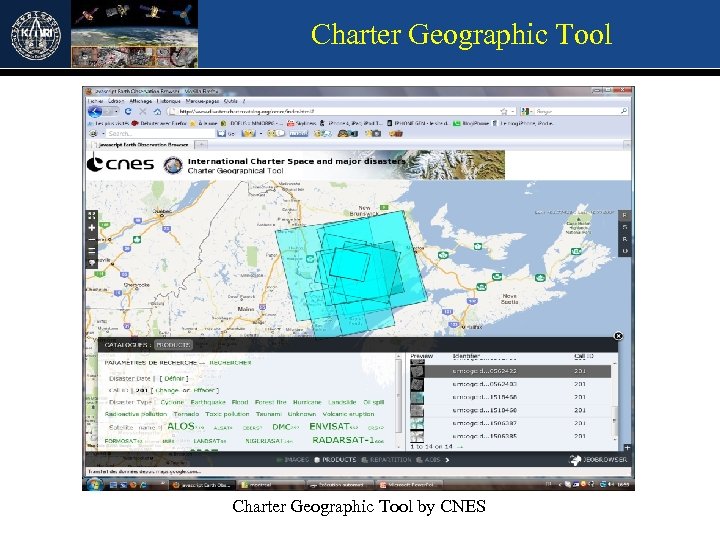Open the Édition menu
This screenshot has height=540, width=720.
coord(116,101)
